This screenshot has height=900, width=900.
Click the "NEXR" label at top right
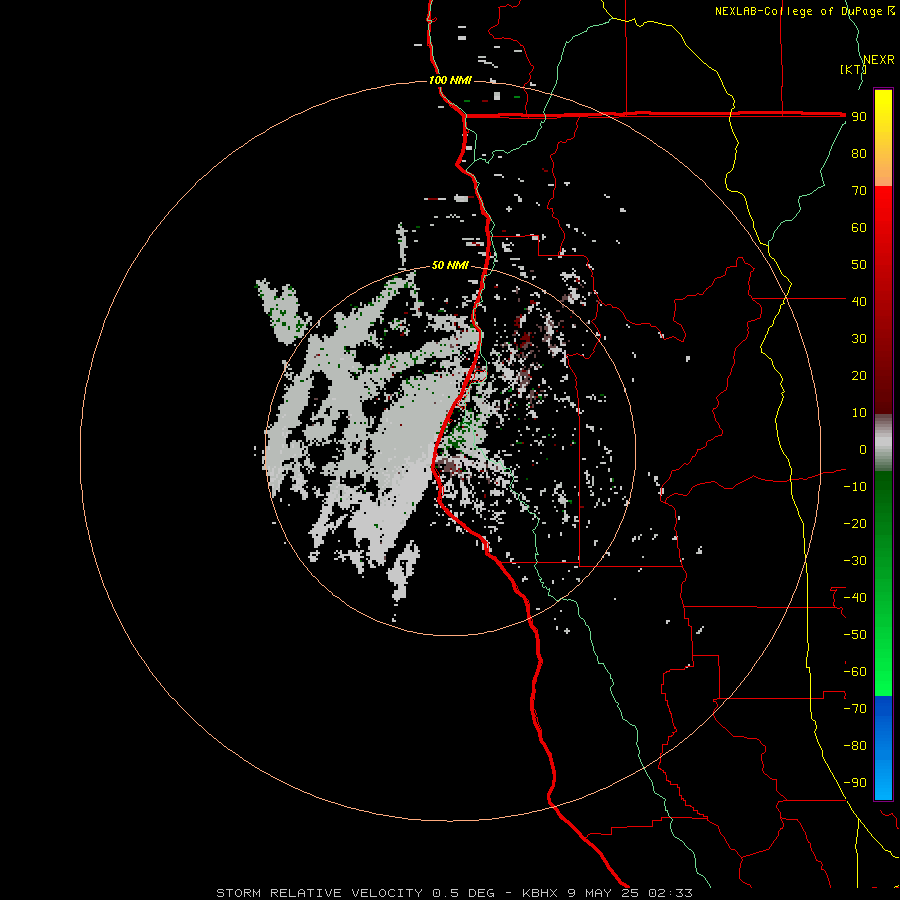tap(879, 60)
